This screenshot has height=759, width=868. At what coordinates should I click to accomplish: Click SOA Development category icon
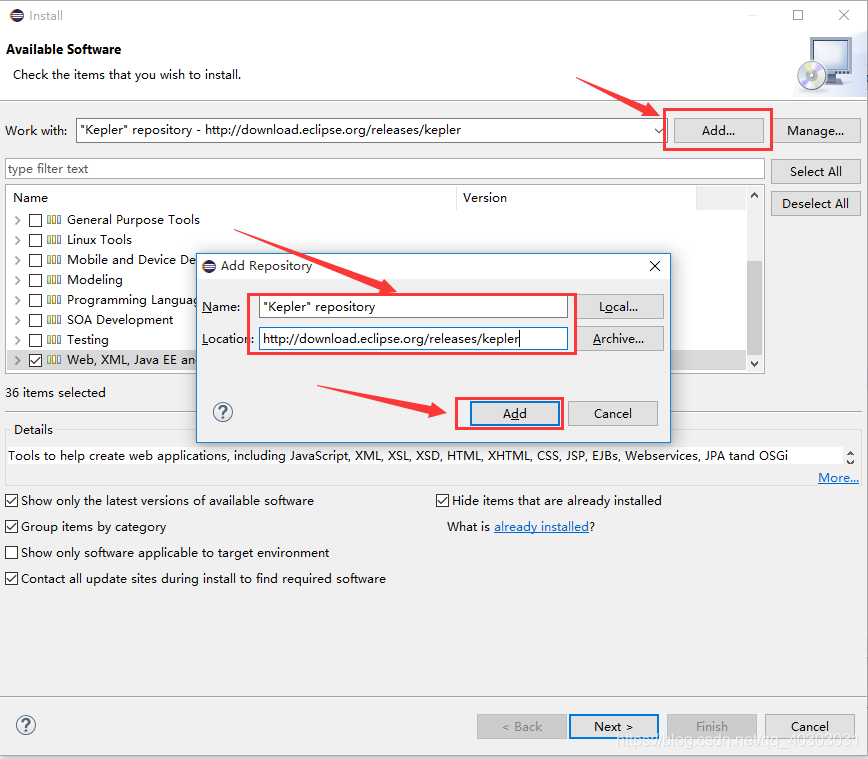(x=54, y=319)
